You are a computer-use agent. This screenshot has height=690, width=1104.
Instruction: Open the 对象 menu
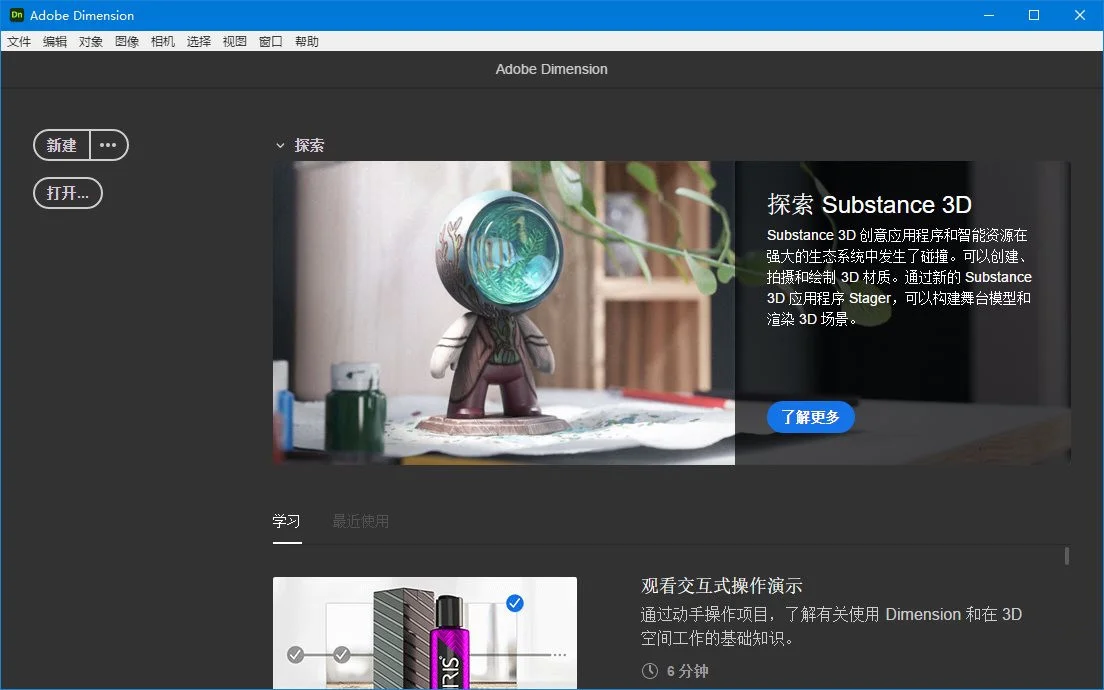90,41
